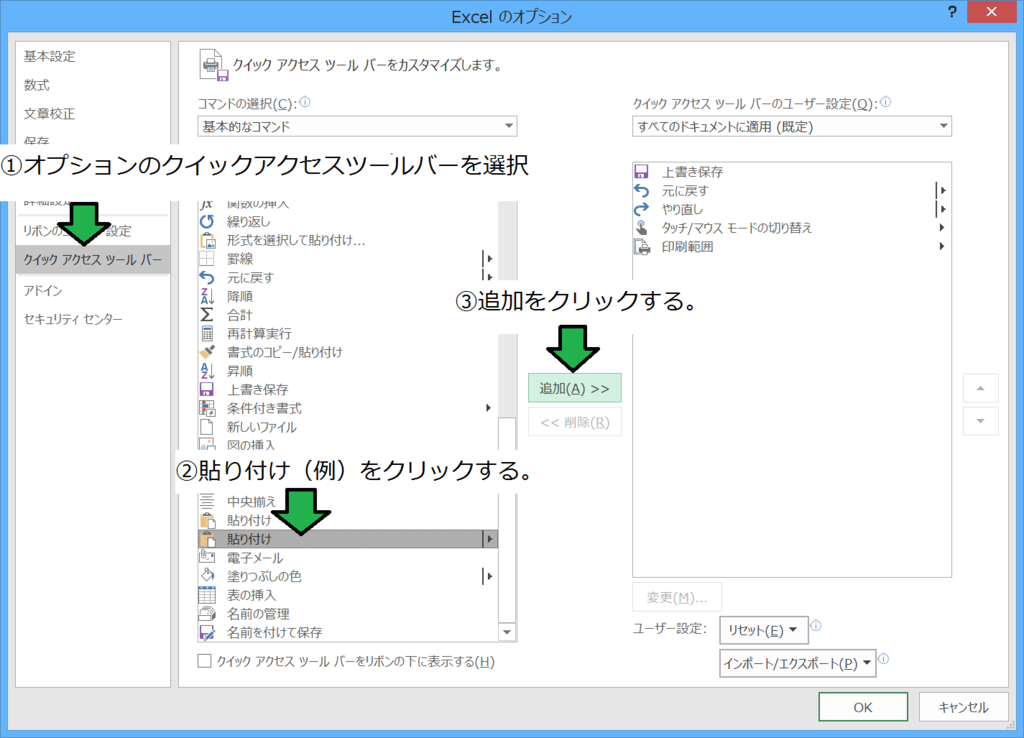
Task: Click the help question mark in title bar
Action: pyautogui.click(x=952, y=12)
